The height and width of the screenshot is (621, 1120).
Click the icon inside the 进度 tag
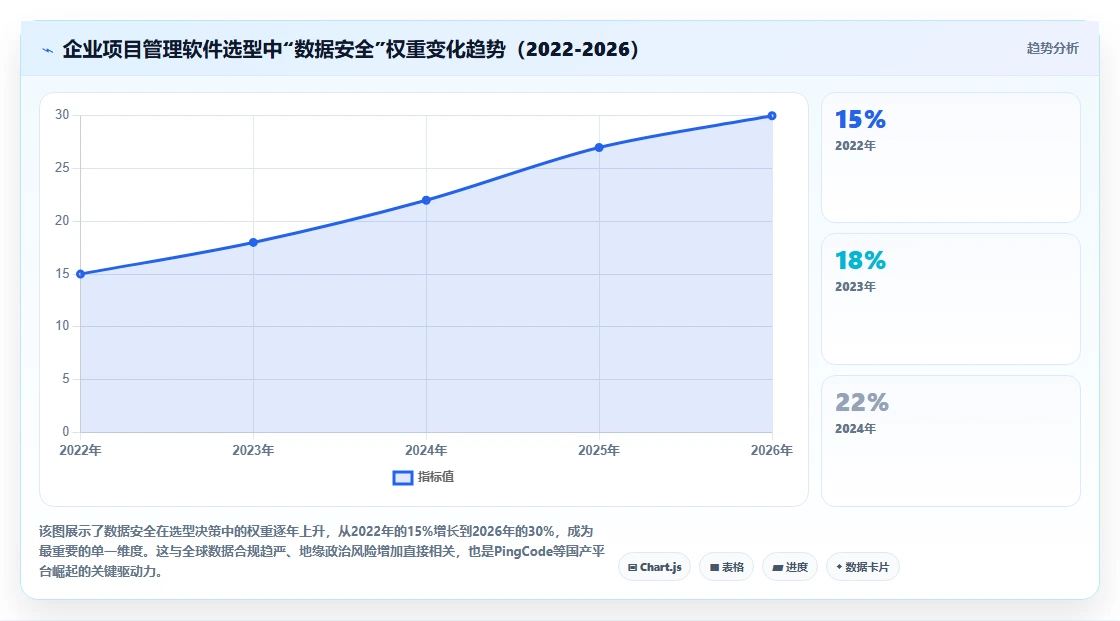coord(778,568)
